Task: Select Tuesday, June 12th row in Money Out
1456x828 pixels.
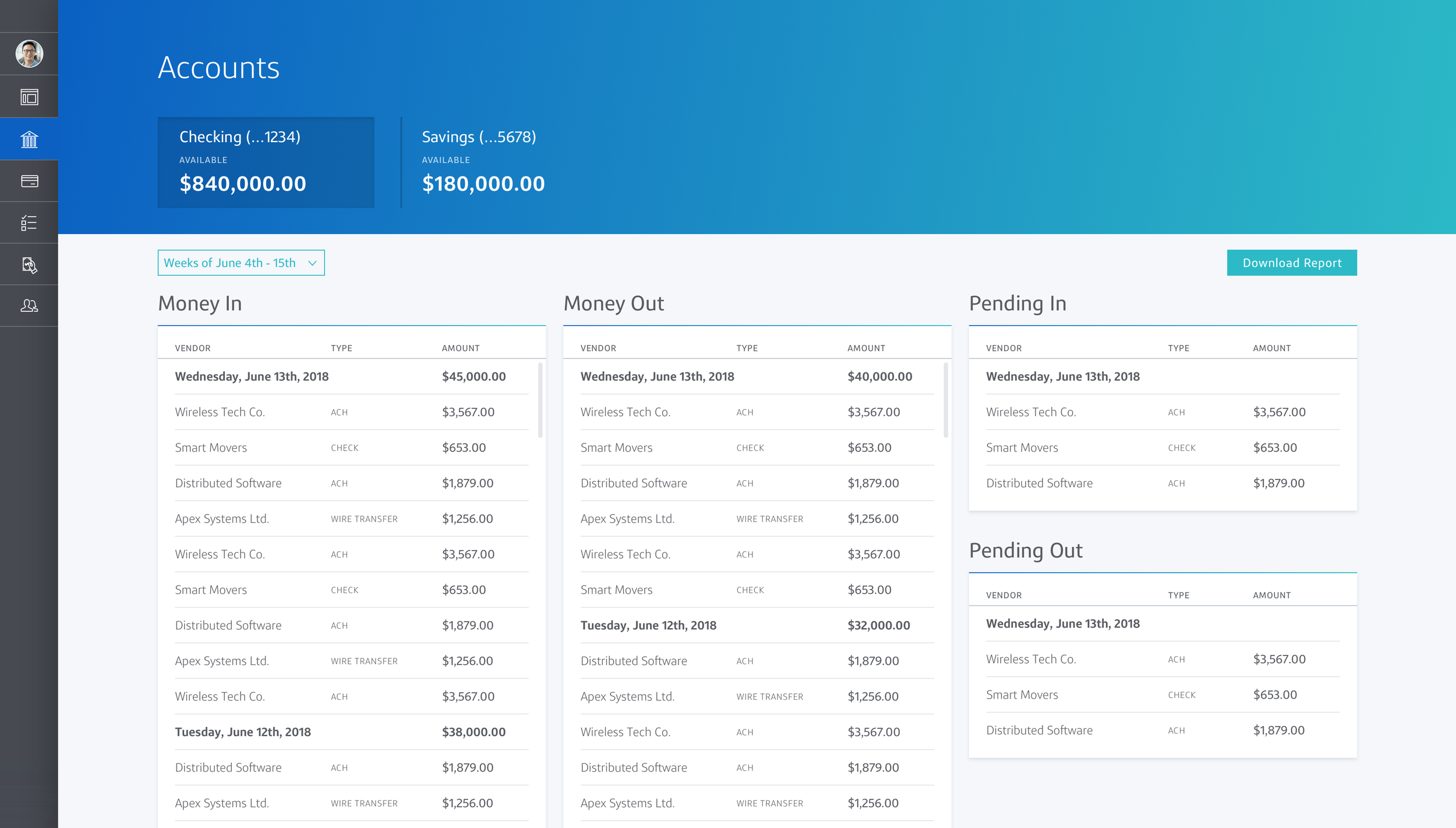Action: tap(757, 626)
